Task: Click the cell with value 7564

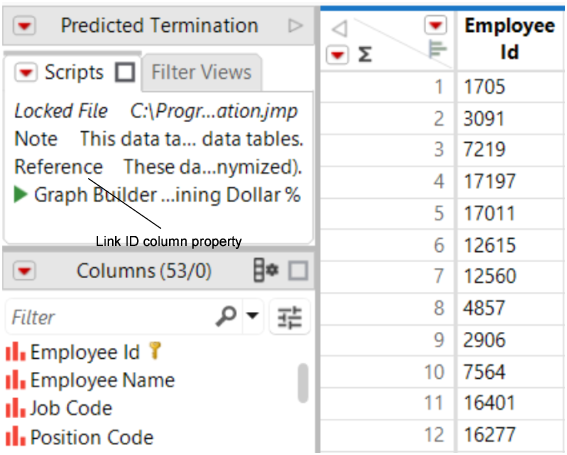Action: point(511,371)
